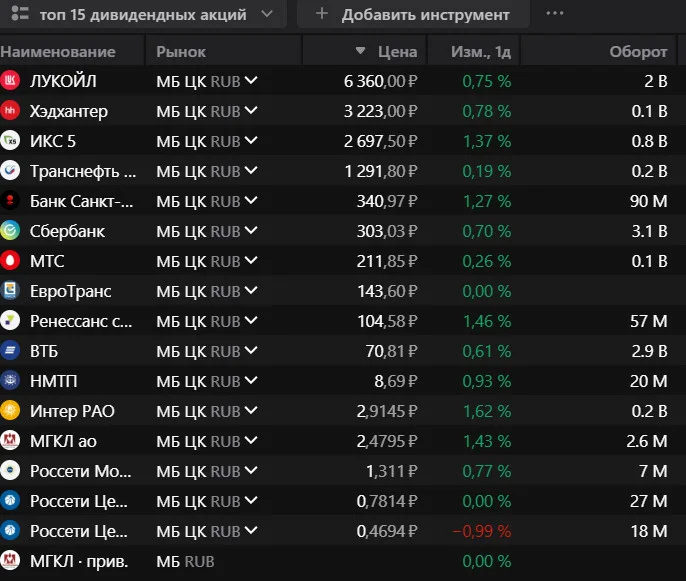Screen dimensions: 686x581
Task: Open the Банк Санкт-... instrument name
Action: (x=81, y=201)
